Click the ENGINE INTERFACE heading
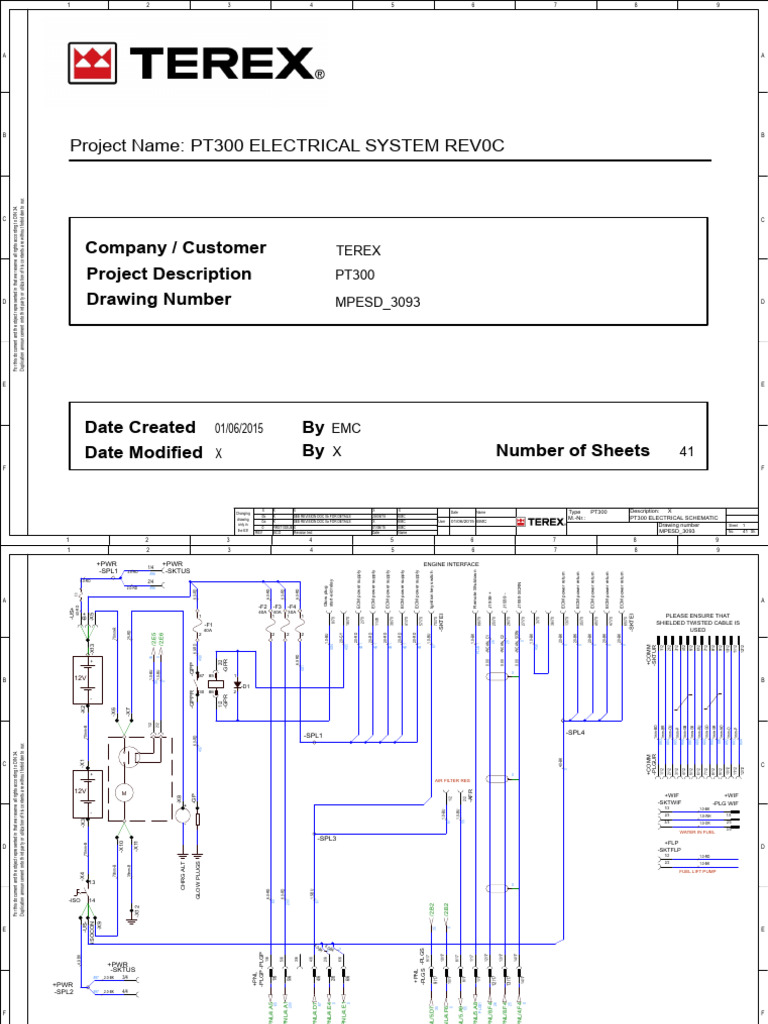This screenshot has width=768, height=1024. [x=451, y=564]
